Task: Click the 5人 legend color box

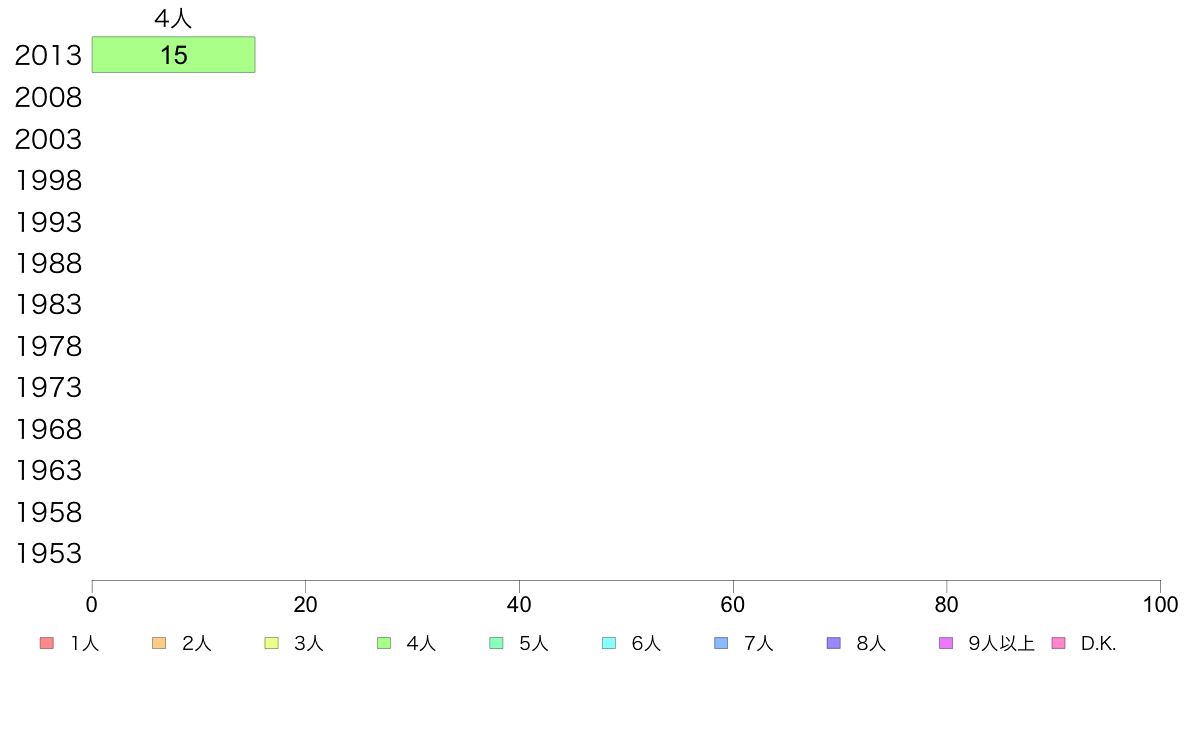Action: coord(496,643)
